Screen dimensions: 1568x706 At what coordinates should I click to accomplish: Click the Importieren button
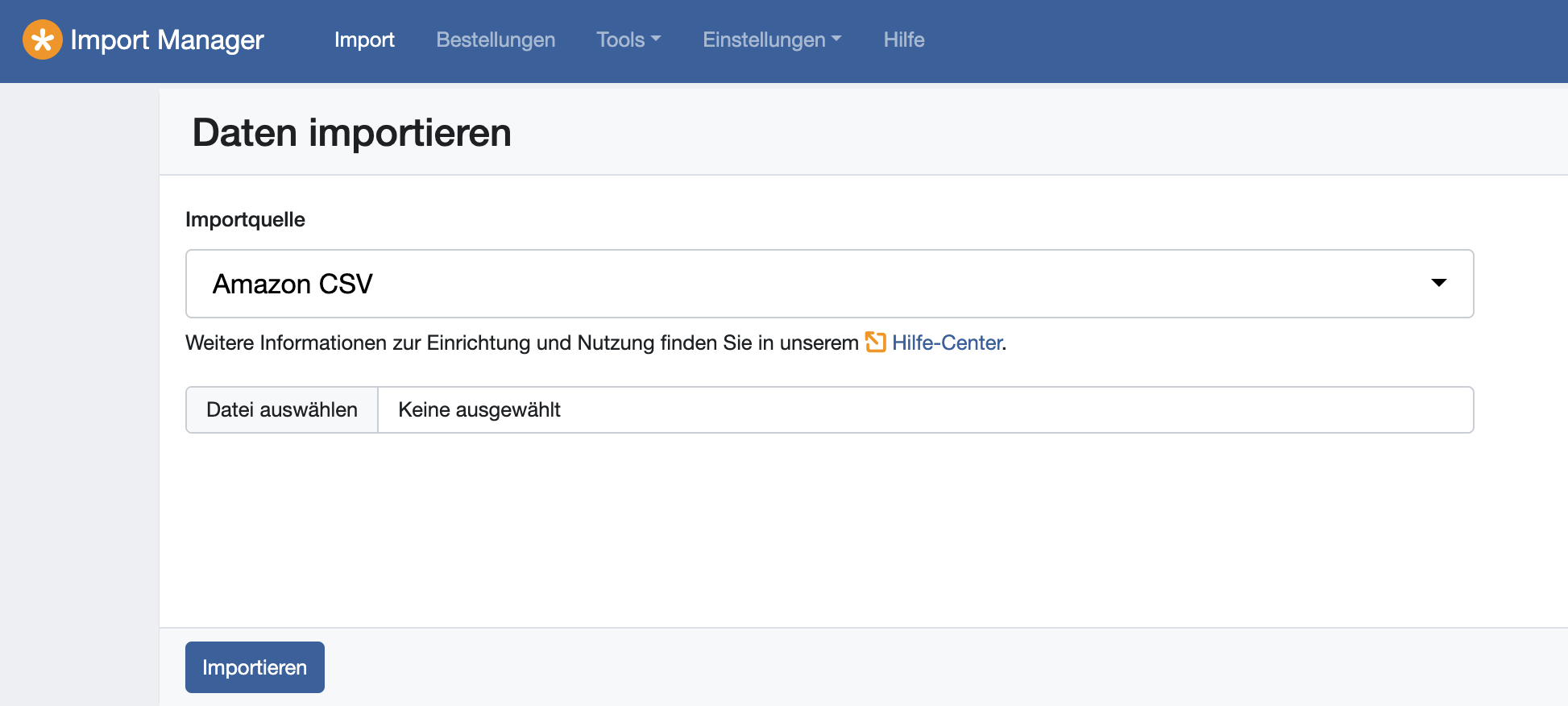click(x=255, y=667)
